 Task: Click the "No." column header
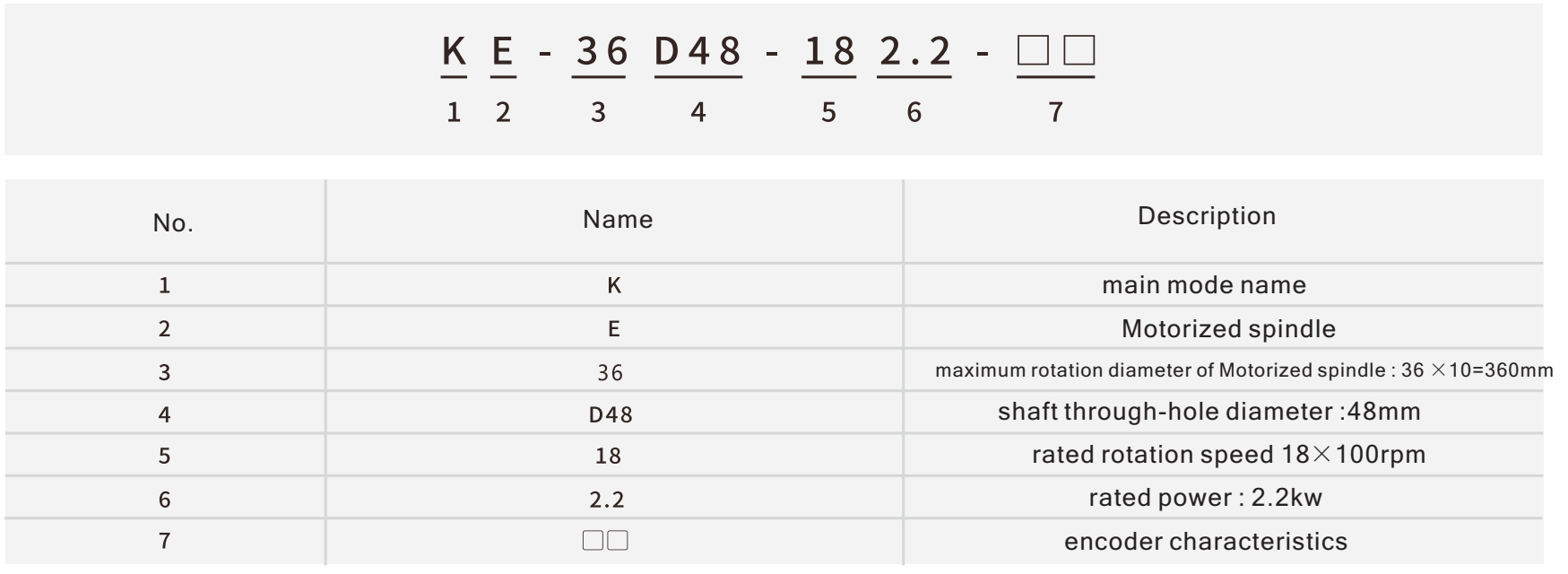coord(173,223)
